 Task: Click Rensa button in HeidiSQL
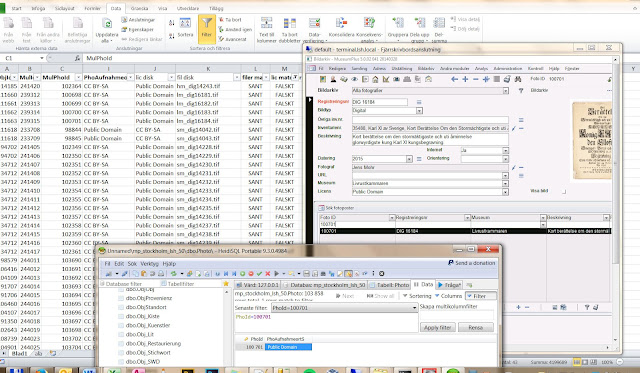click(x=476, y=327)
